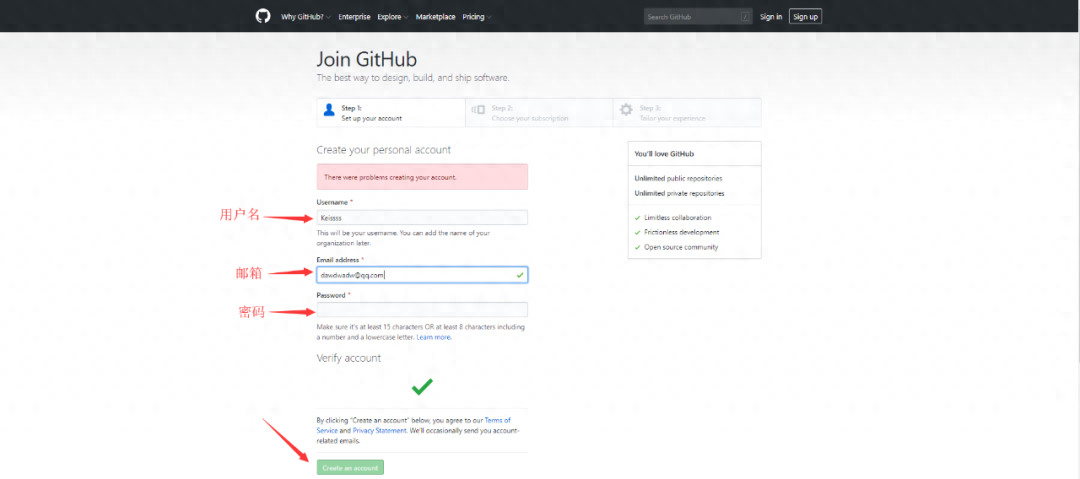Viewport: 1080px width, 479px height.
Task: Click the email valid checkmark icon
Action: tap(519, 274)
